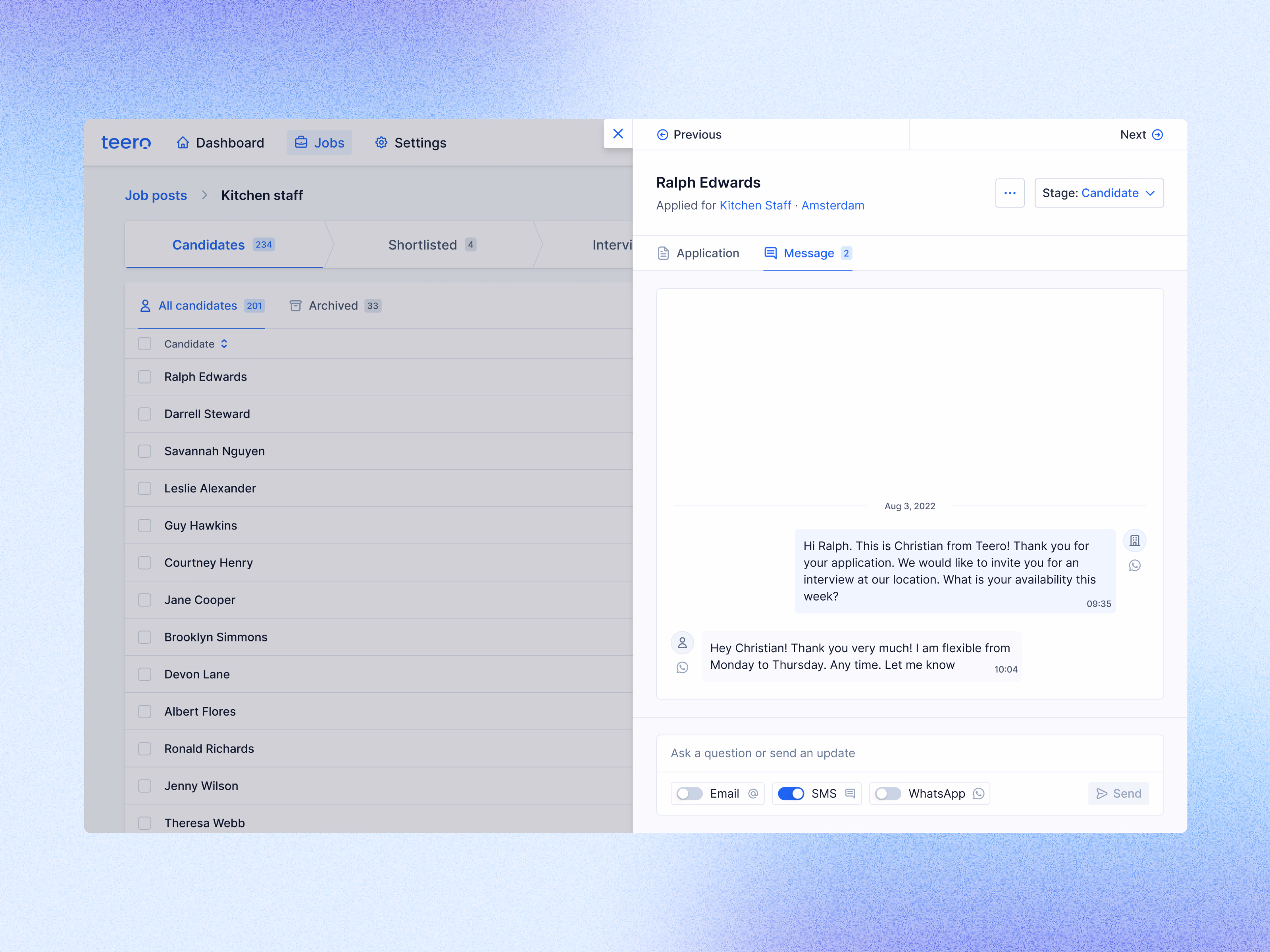Viewport: 1270px width, 952px height.
Task: Select the All candidates tab
Action: coord(202,306)
